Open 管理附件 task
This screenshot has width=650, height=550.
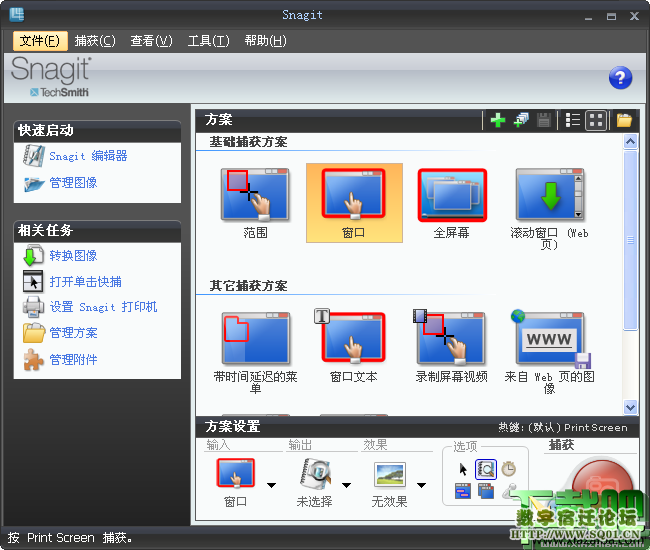(73, 359)
